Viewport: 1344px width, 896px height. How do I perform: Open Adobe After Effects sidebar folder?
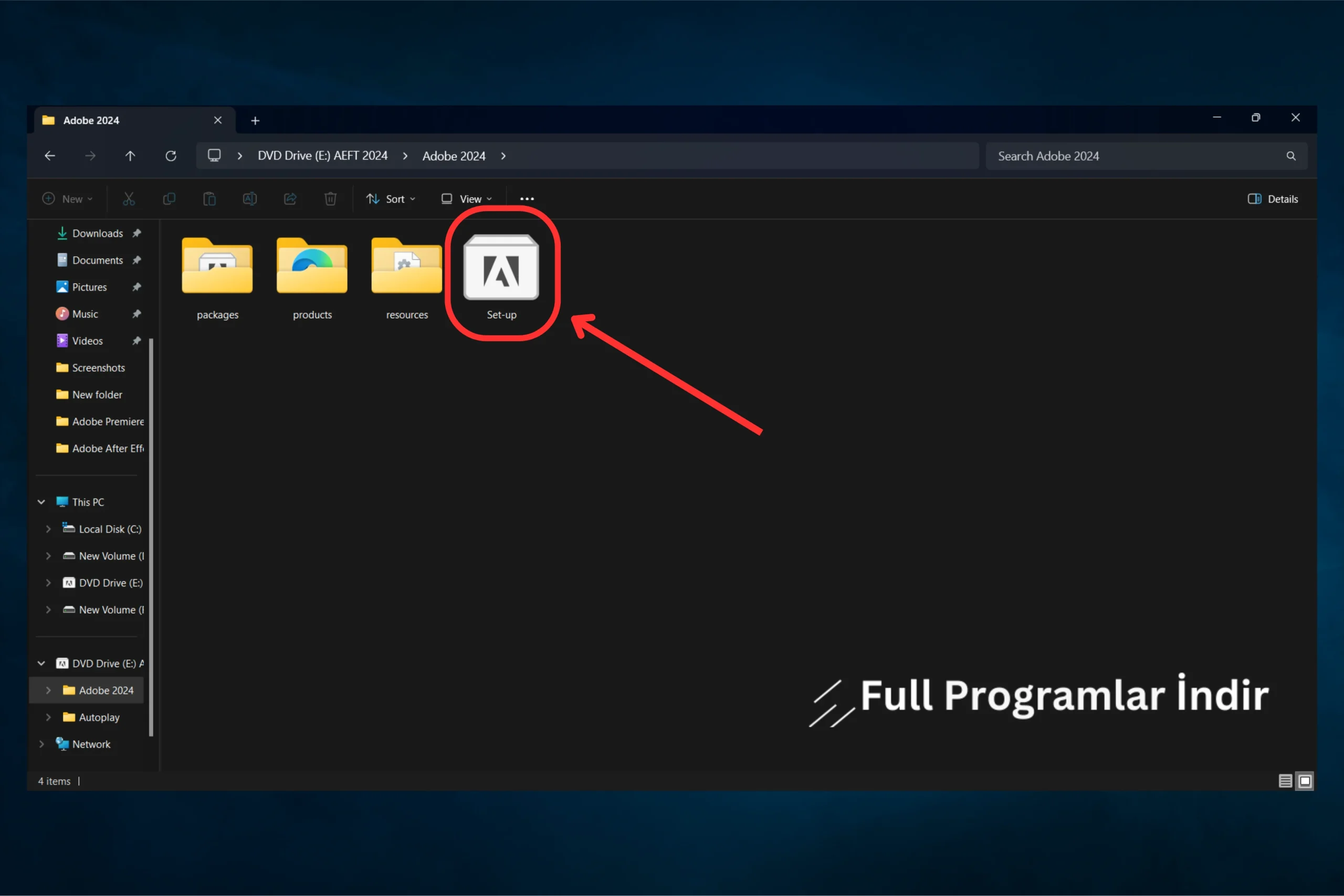tap(99, 448)
